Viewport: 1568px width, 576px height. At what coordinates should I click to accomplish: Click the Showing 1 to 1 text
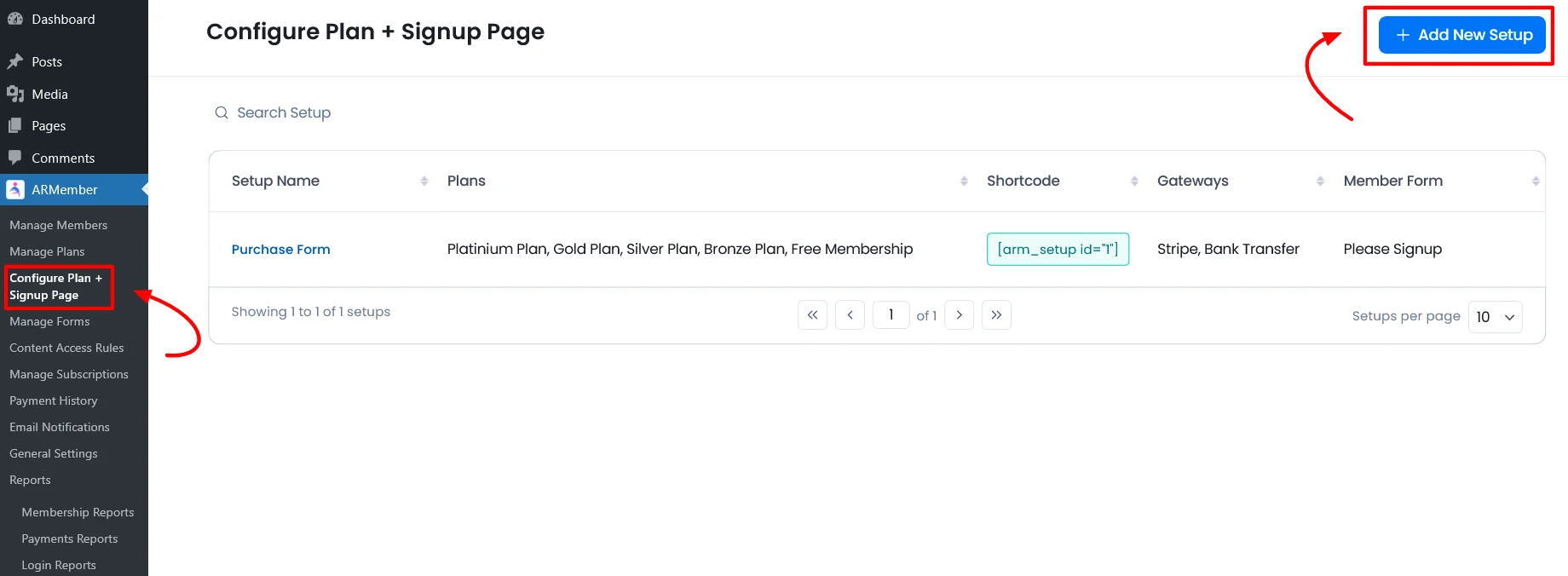(x=311, y=312)
